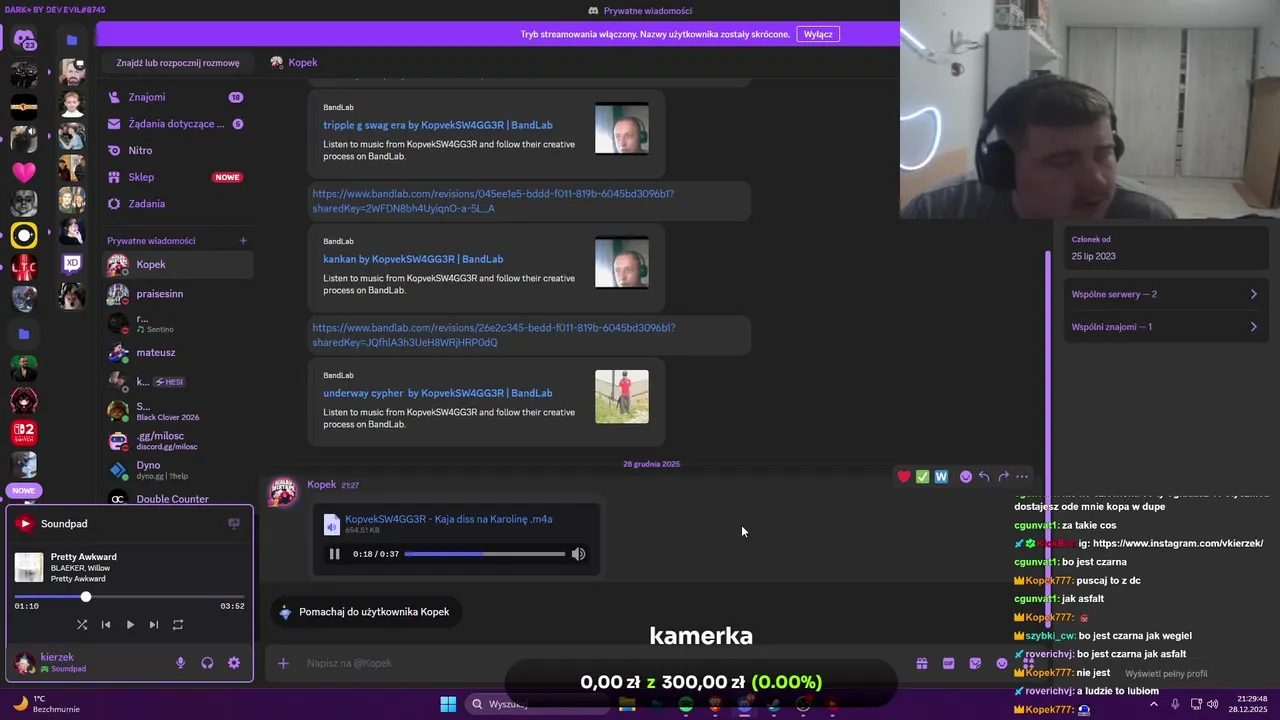Pause the Kaja diss audio attachment
This screenshot has height=720, width=1280.
coord(334,554)
